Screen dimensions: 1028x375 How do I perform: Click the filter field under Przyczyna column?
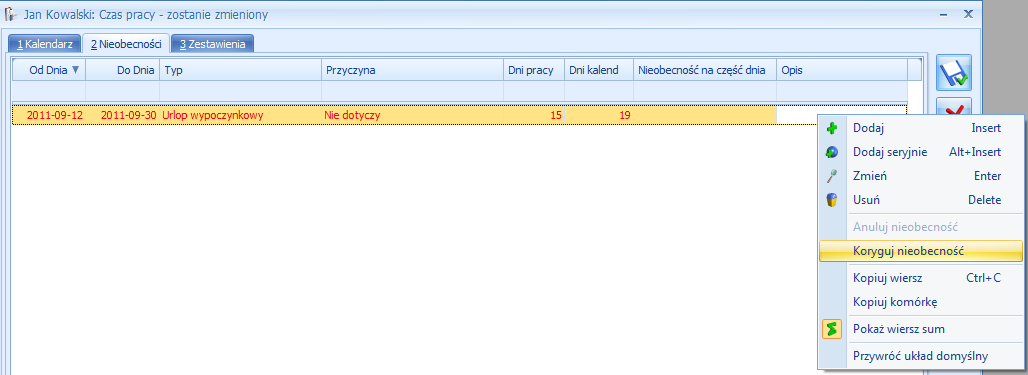412,90
